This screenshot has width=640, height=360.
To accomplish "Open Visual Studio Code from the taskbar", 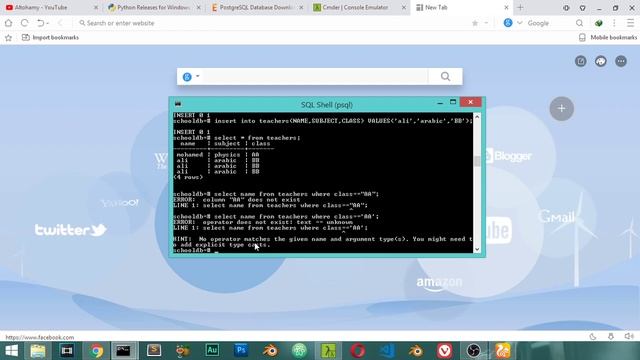I will click(387, 351).
